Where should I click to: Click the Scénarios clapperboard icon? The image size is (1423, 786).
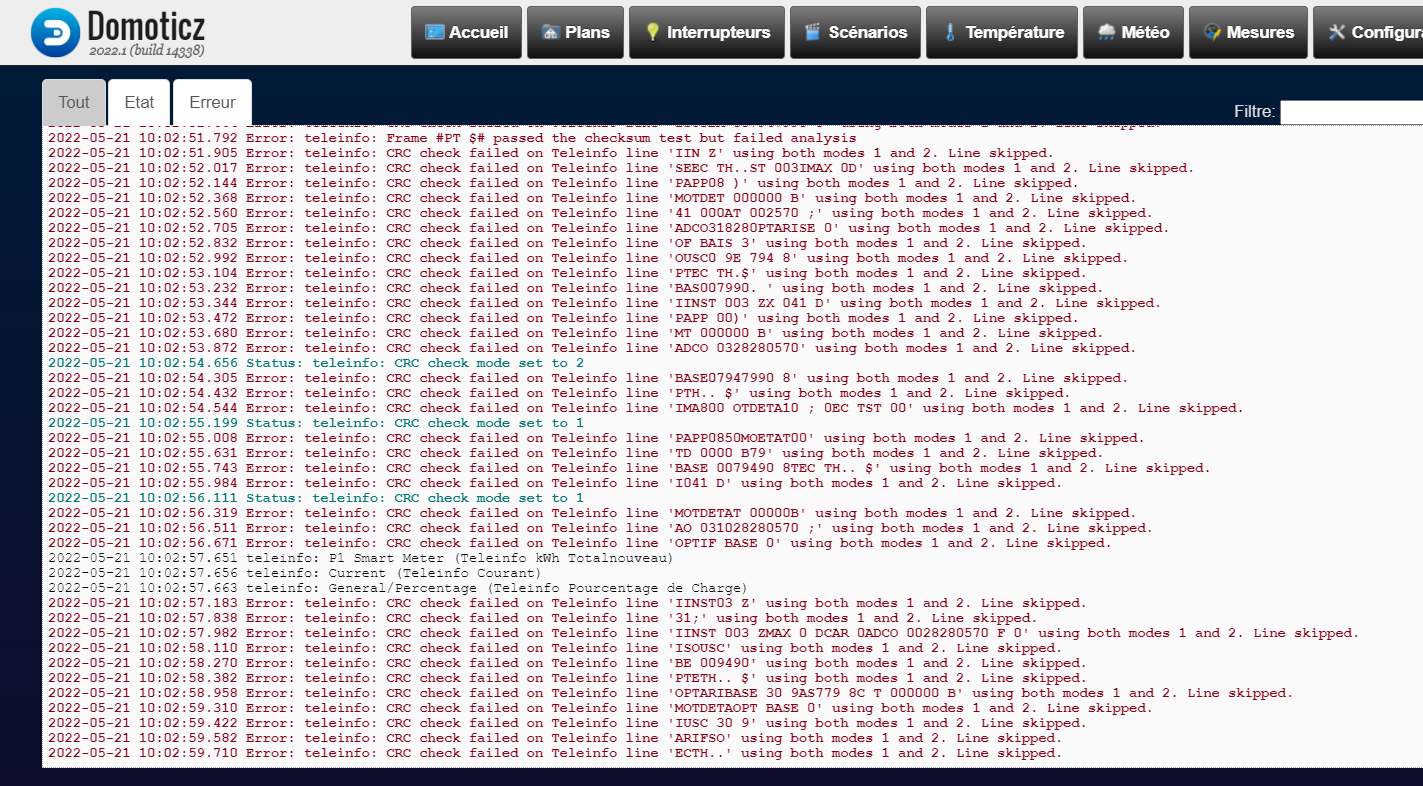click(812, 32)
